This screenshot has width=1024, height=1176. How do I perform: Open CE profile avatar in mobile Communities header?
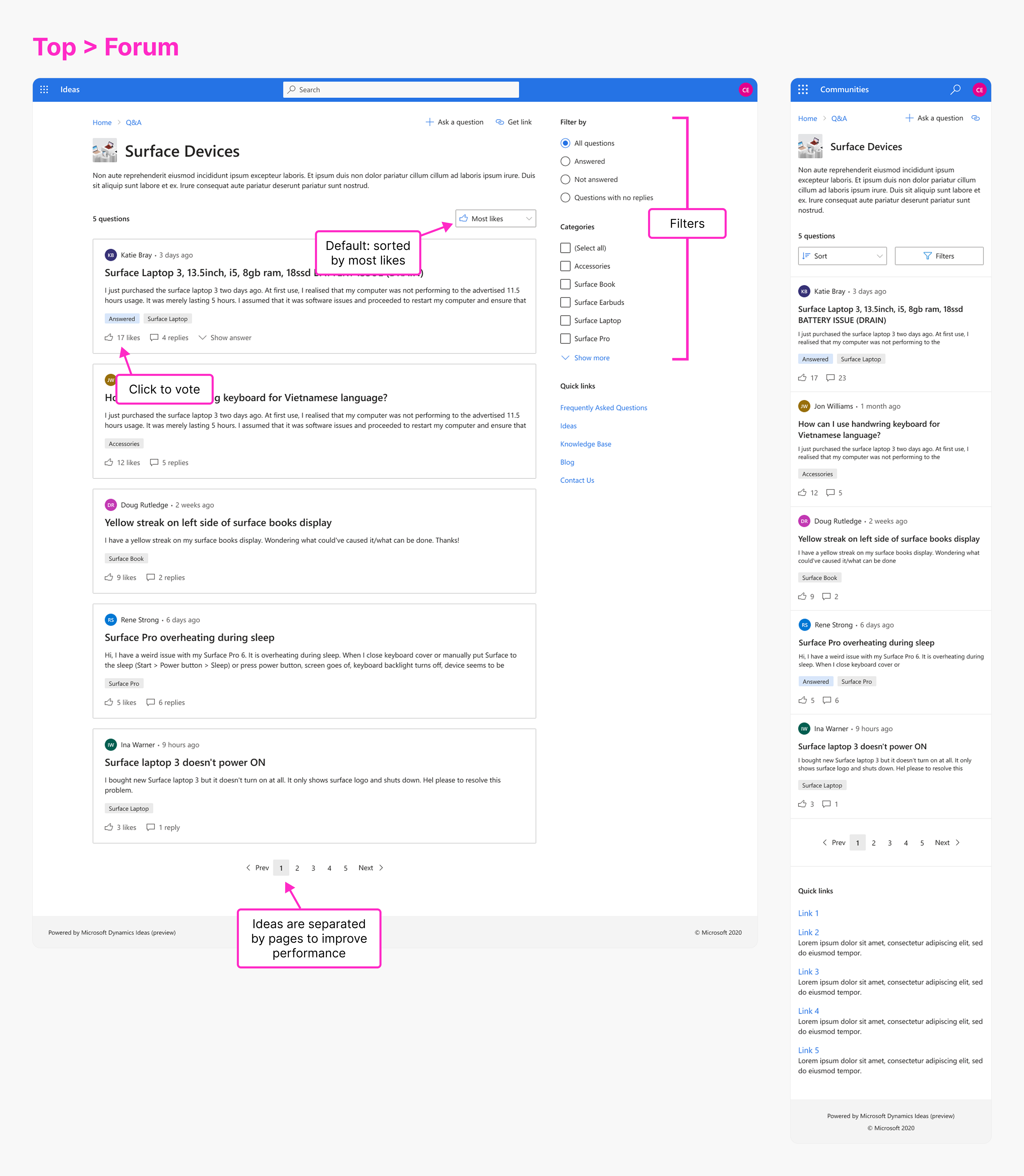point(979,90)
